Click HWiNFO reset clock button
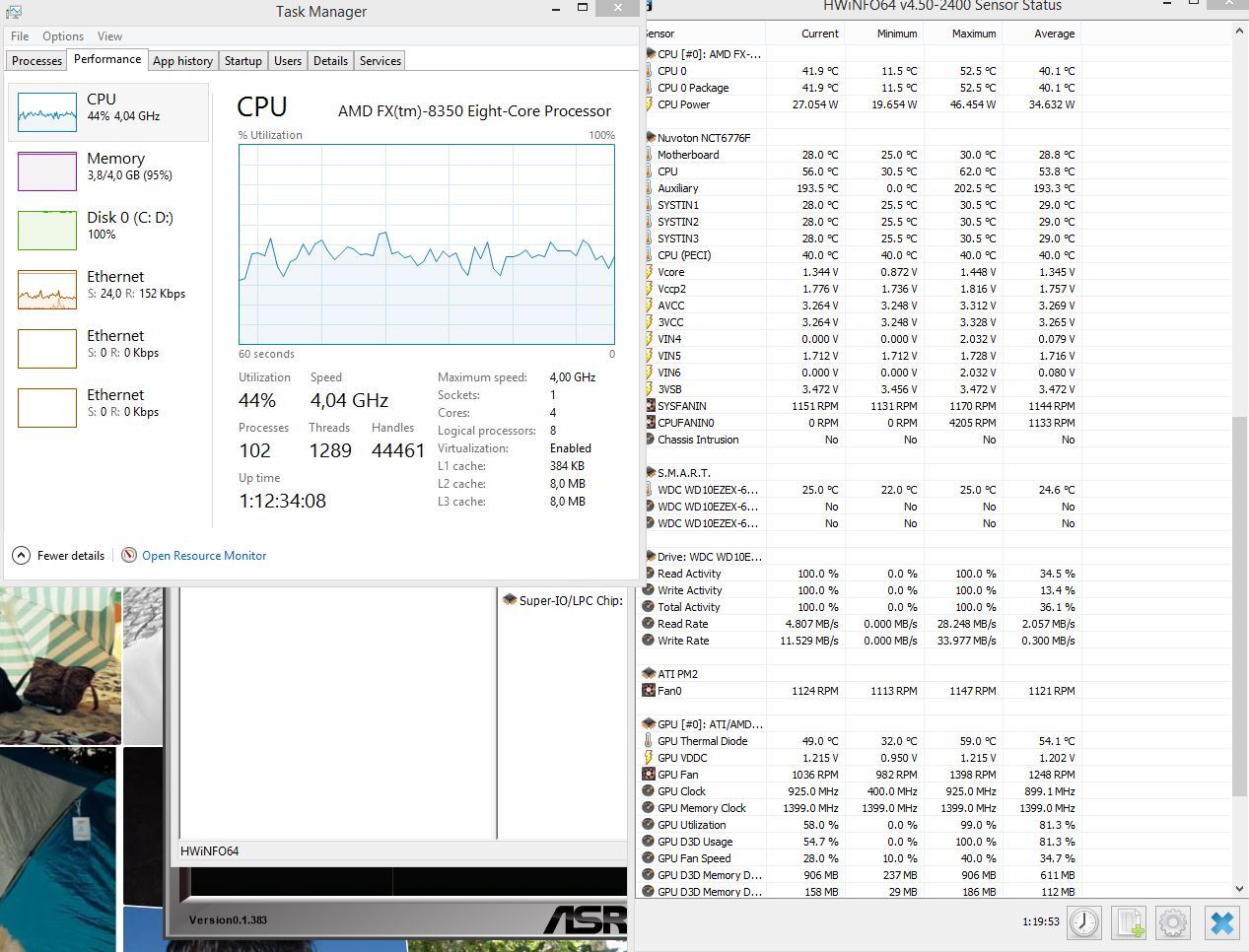1249x952 pixels. coord(1084,923)
